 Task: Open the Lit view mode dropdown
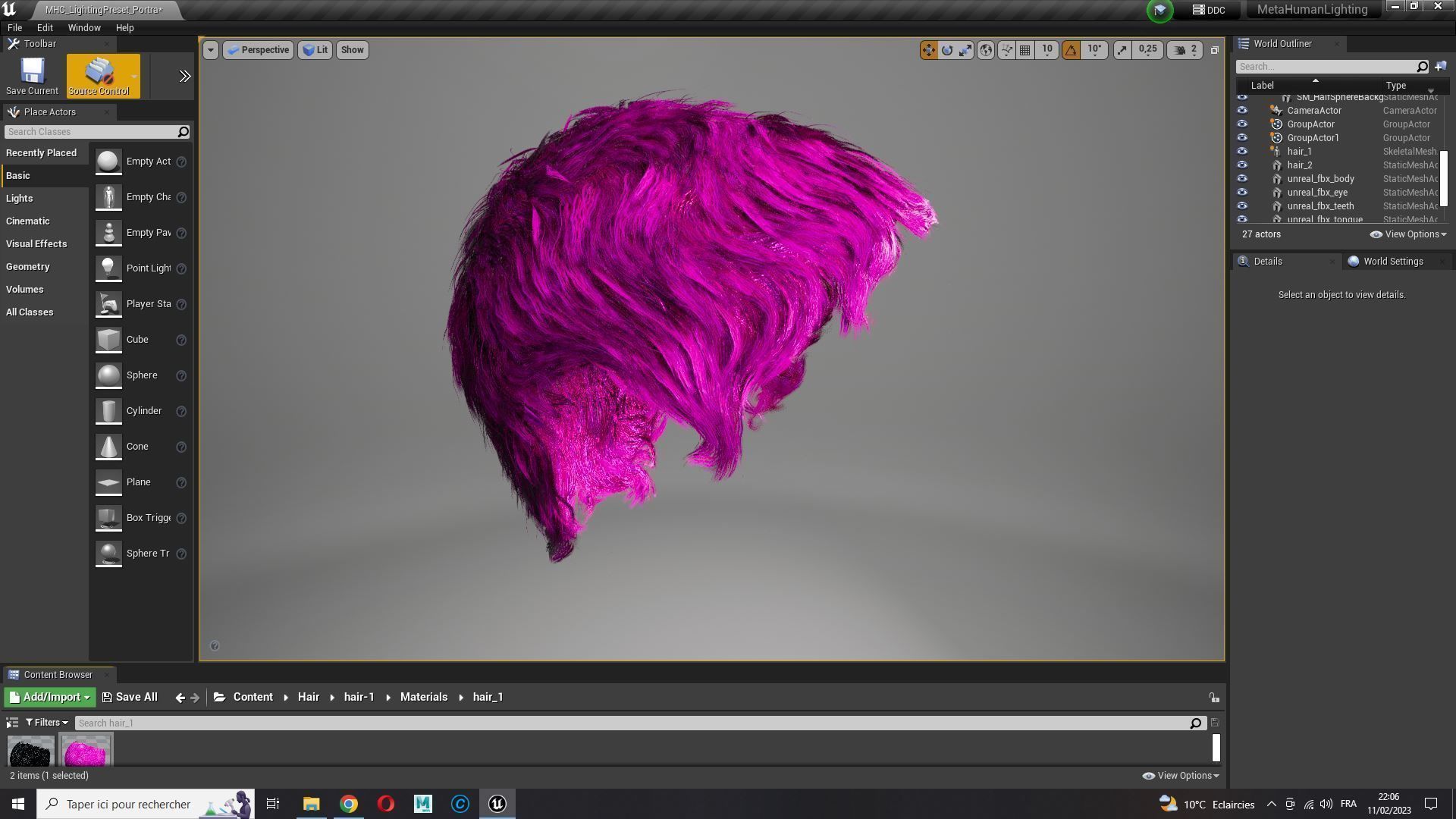coord(315,50)
